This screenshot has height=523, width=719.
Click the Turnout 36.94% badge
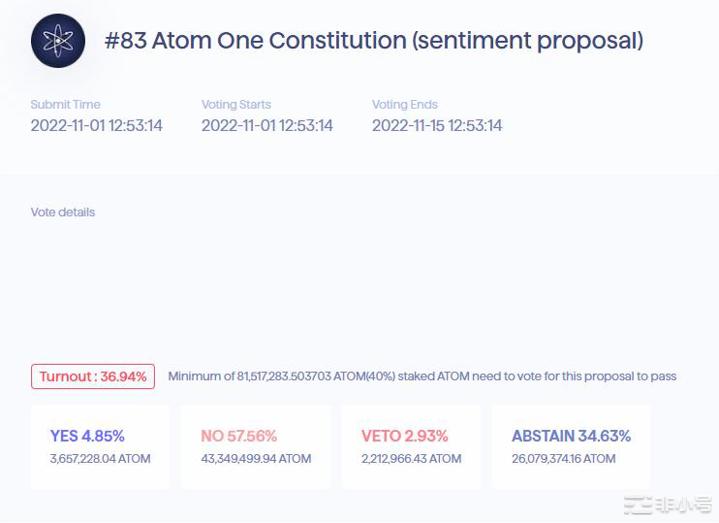point(93,377)
